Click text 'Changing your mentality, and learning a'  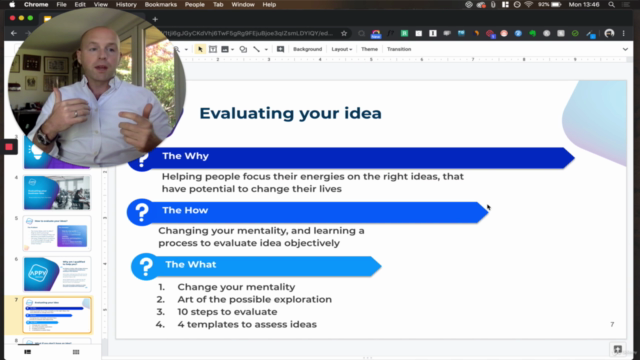tap(261, 231)
